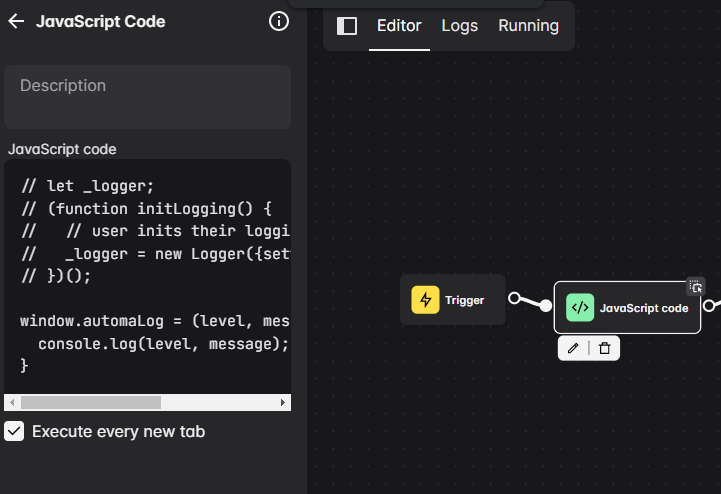The image size is (721, 494).
Task: Switch to the Editor tab
Action: 399,26
